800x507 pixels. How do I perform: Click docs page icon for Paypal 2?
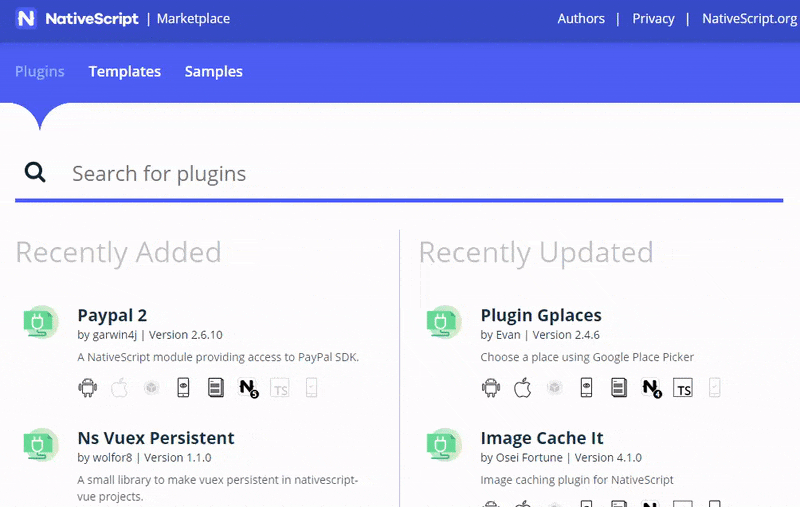[215, 388]
